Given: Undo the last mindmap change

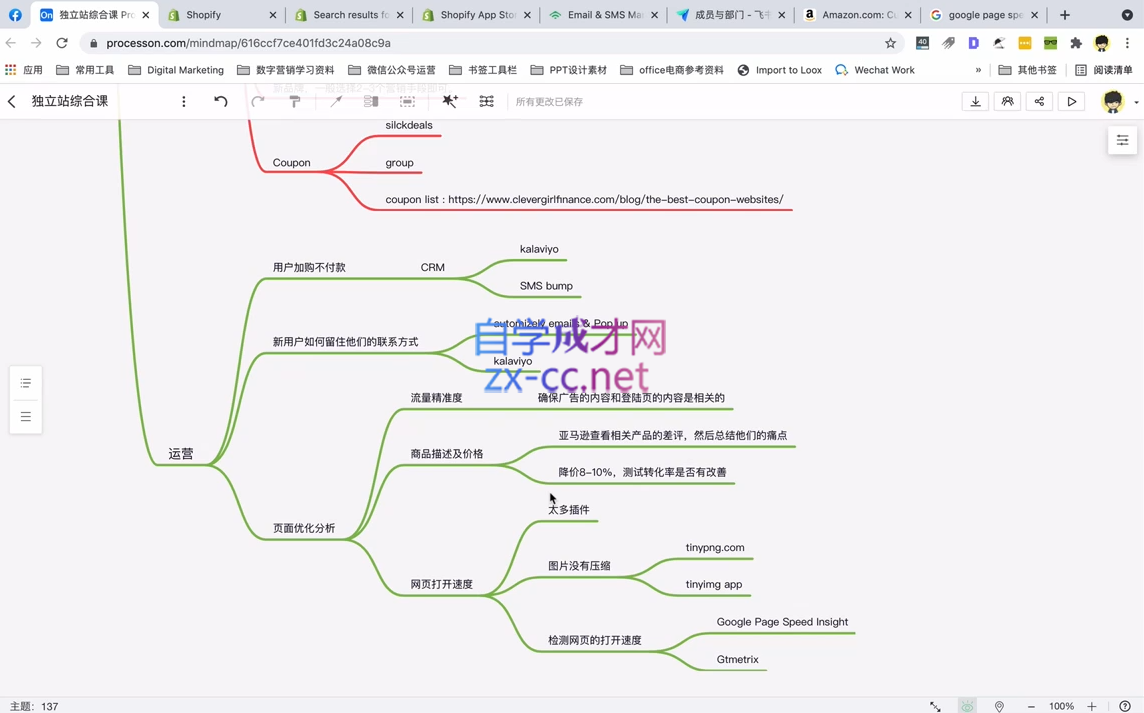Looking at the screenshot, I should [x=220, y=101].
